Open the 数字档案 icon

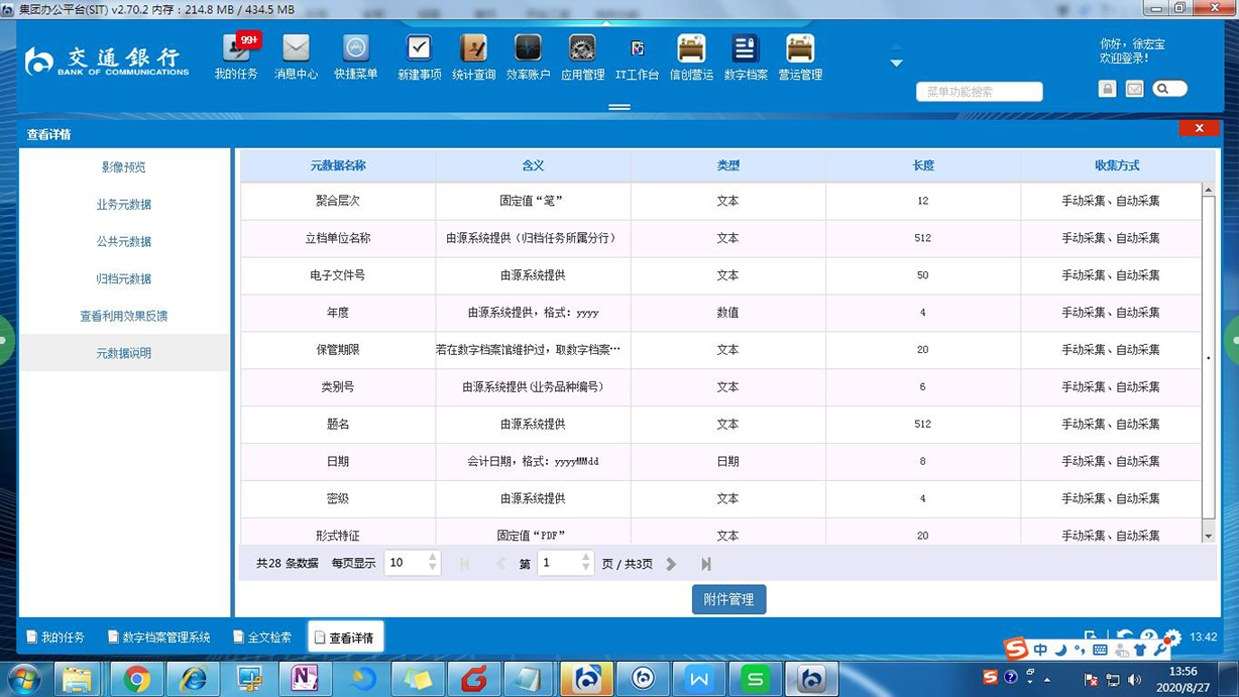click(745, 57)
